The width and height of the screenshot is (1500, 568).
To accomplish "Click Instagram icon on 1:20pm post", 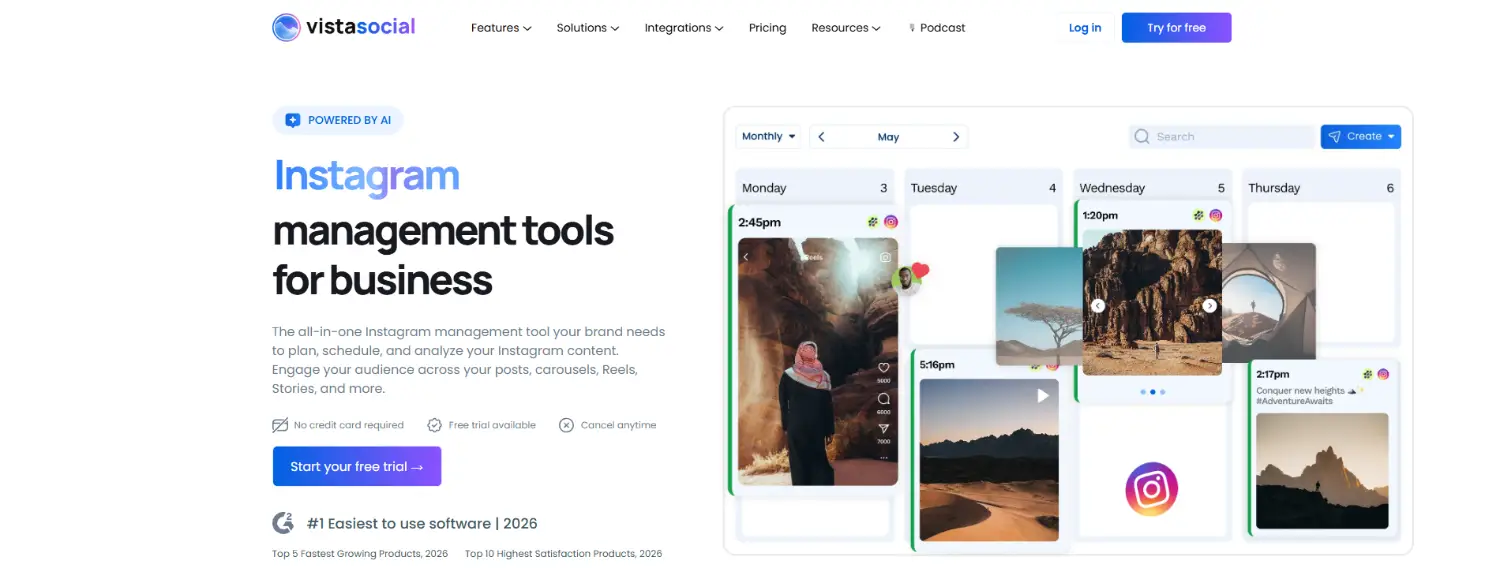I will tap(1216, 215).
